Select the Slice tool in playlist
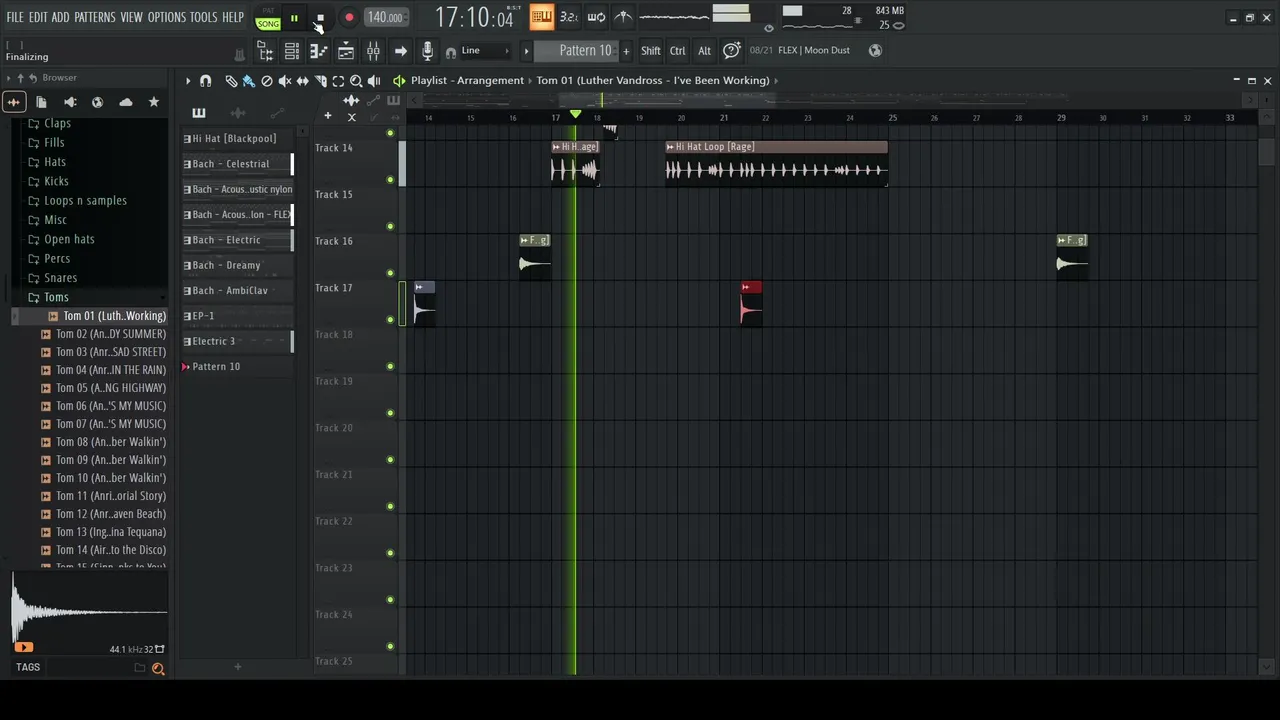The image size is (1280, 720). (x=321, y=81)
